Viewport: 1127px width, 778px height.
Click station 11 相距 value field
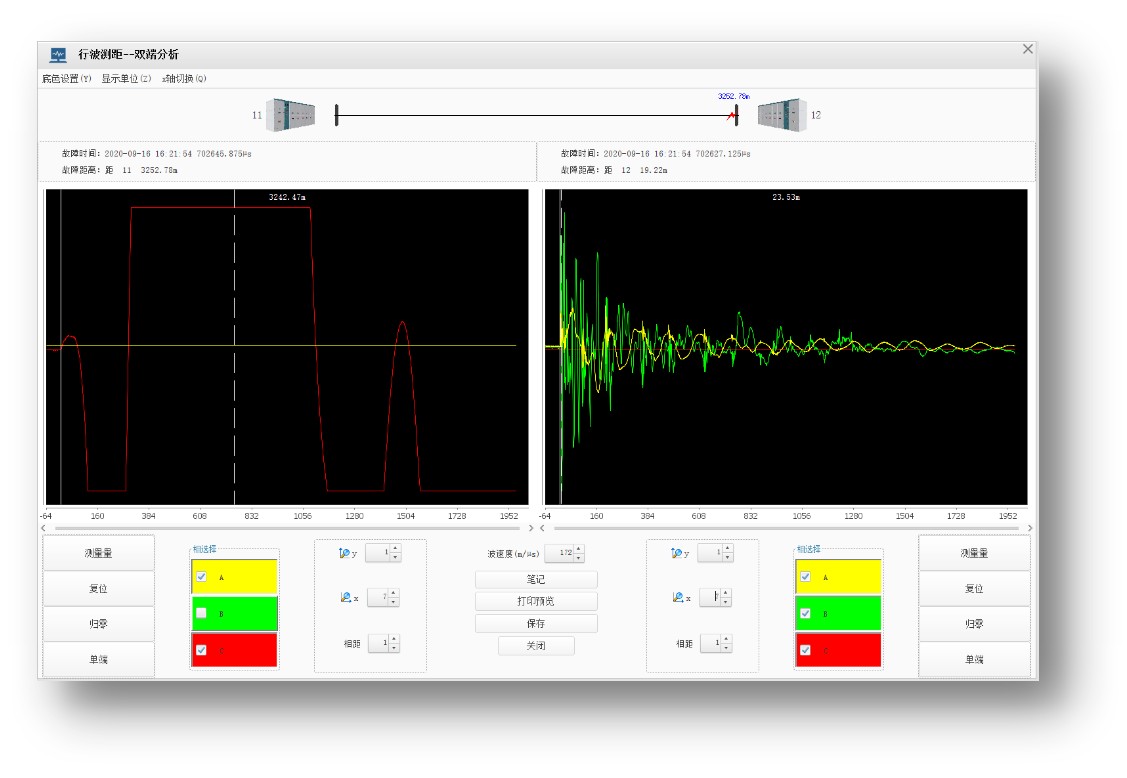point(379,644)
